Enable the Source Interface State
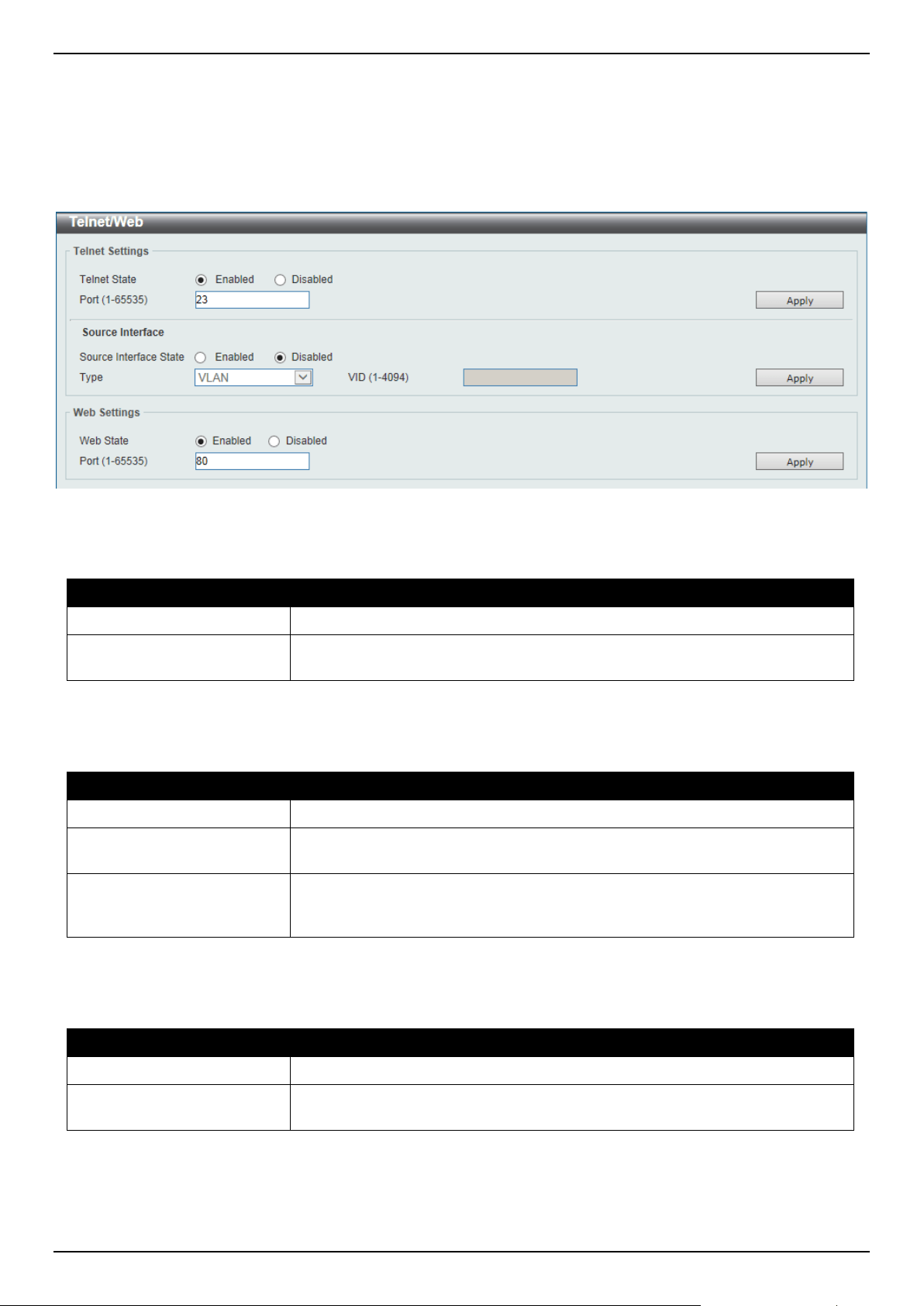Screen dimensions: 924x1306 [x=201, y=358]
